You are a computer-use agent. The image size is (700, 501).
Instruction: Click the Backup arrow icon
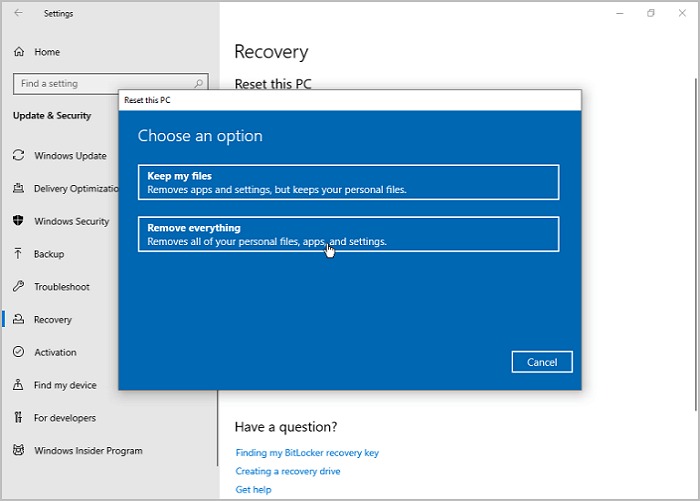(19, 254)
